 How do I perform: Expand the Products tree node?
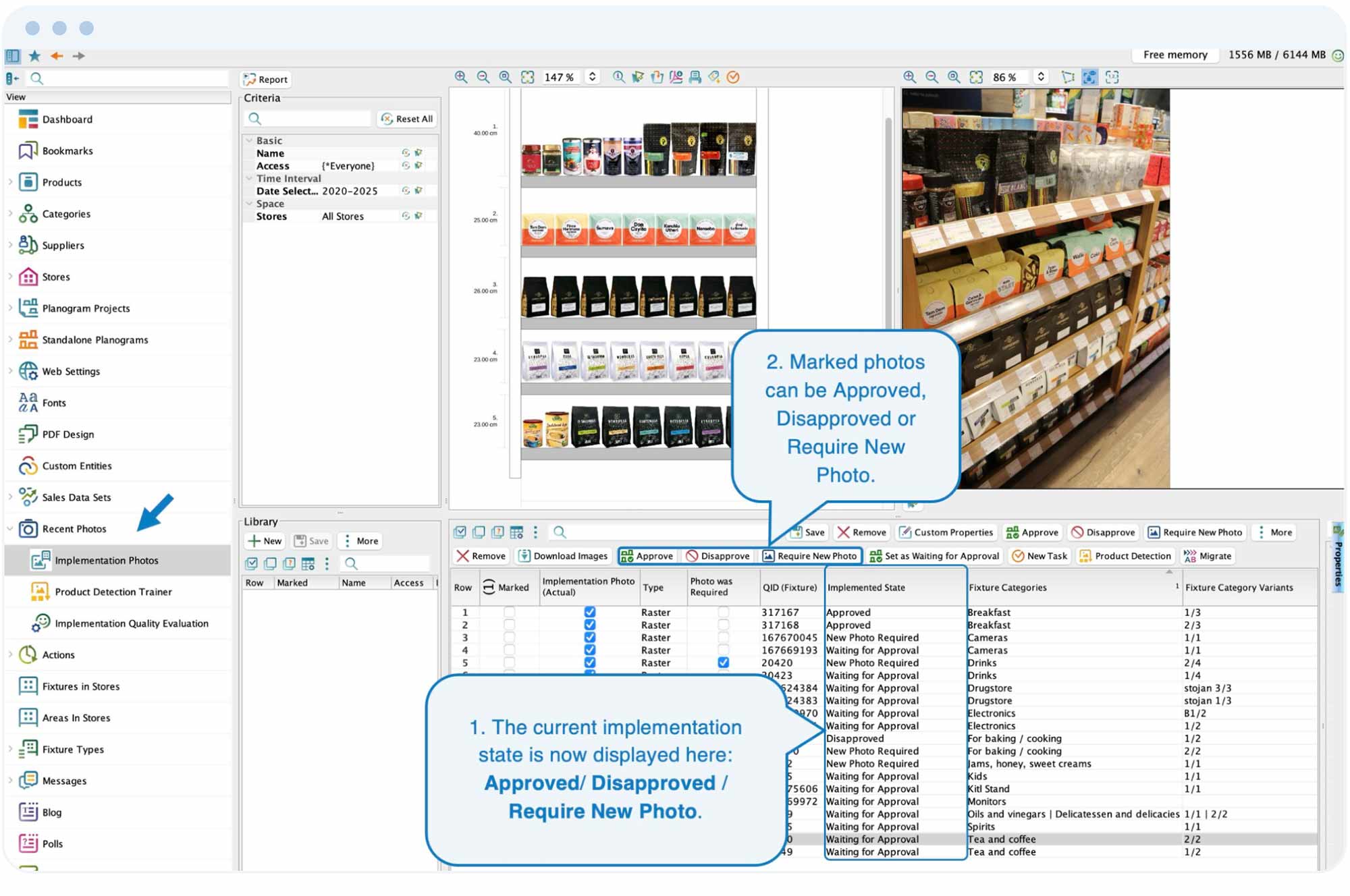(10, 182)
